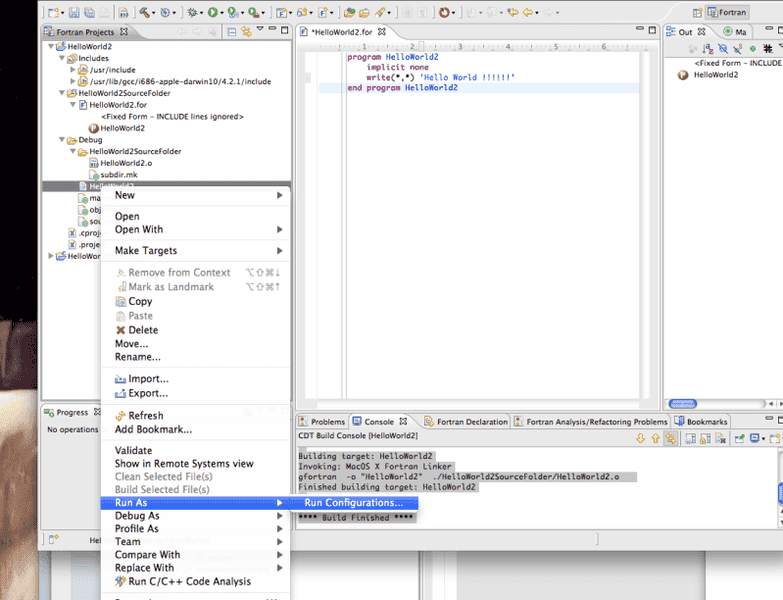Expand the /usr/include folder node
Image resolution: width=783 pixels, height=600 pixels.
point(73,70)
